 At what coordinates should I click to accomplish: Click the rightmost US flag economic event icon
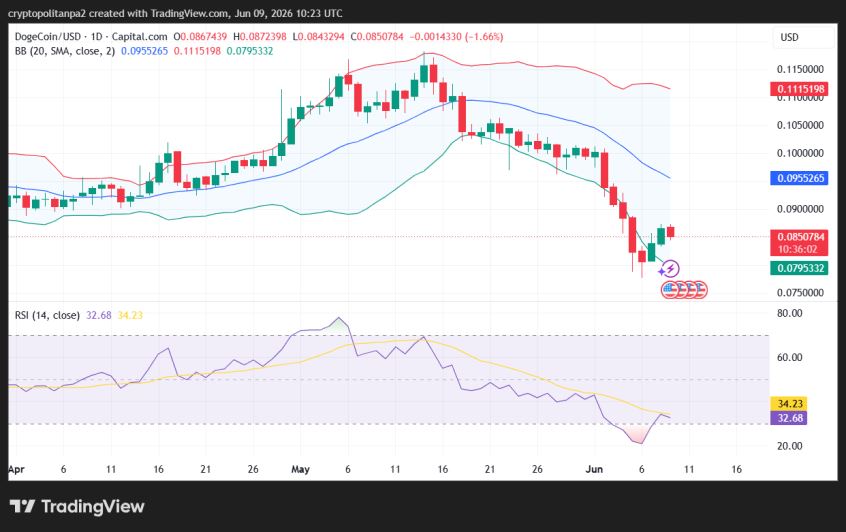click(x=700, y=290)
